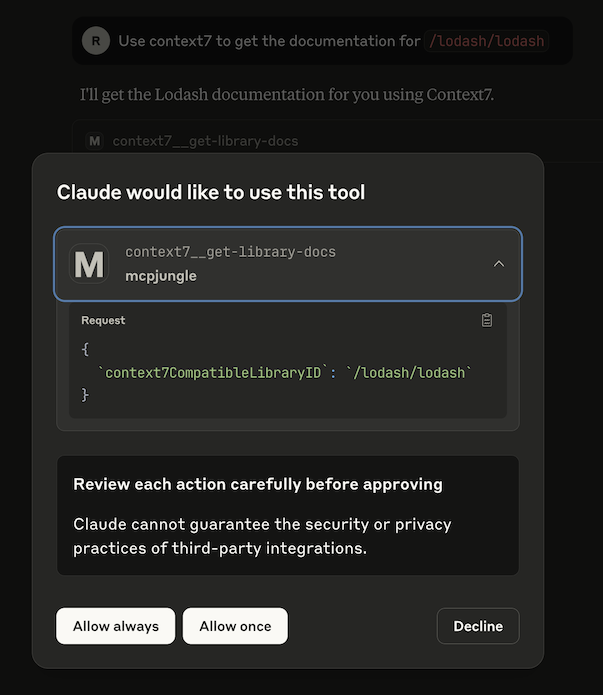Click the Request section label
This screenshot has height=695, width=603.
pyautogui.click(x=103, y=320)
